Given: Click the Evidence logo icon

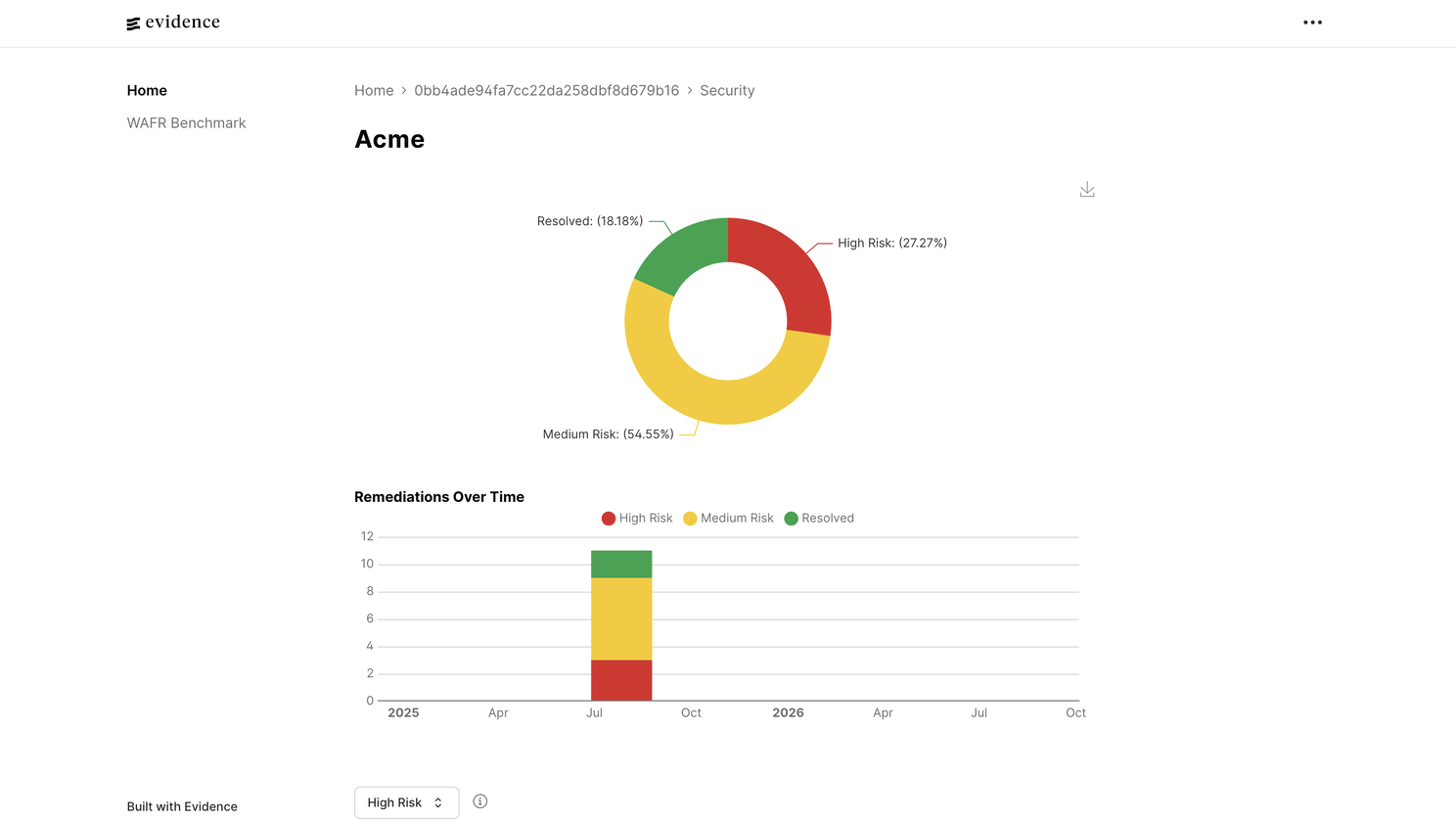Looking at the screenshot, I should coord(134,23).
